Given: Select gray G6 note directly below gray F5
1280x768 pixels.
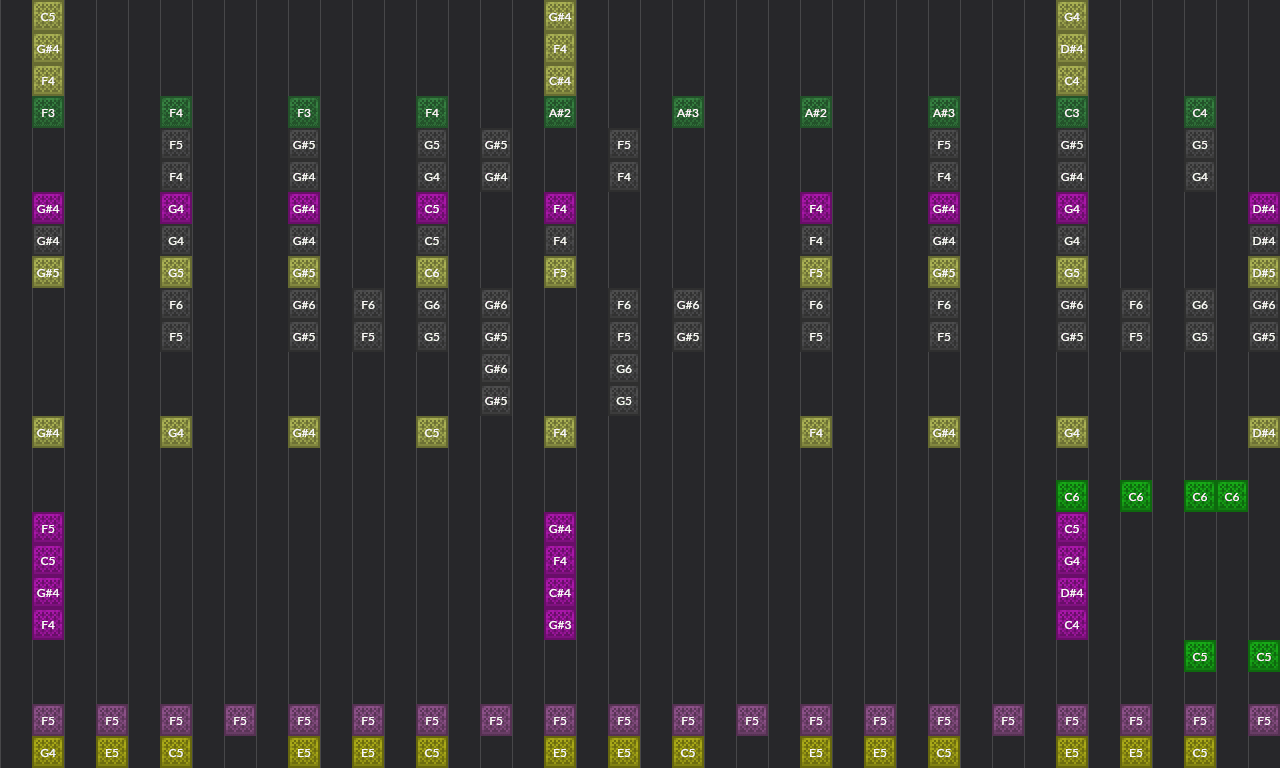Looking at the screenshot, I should (624, 369).
